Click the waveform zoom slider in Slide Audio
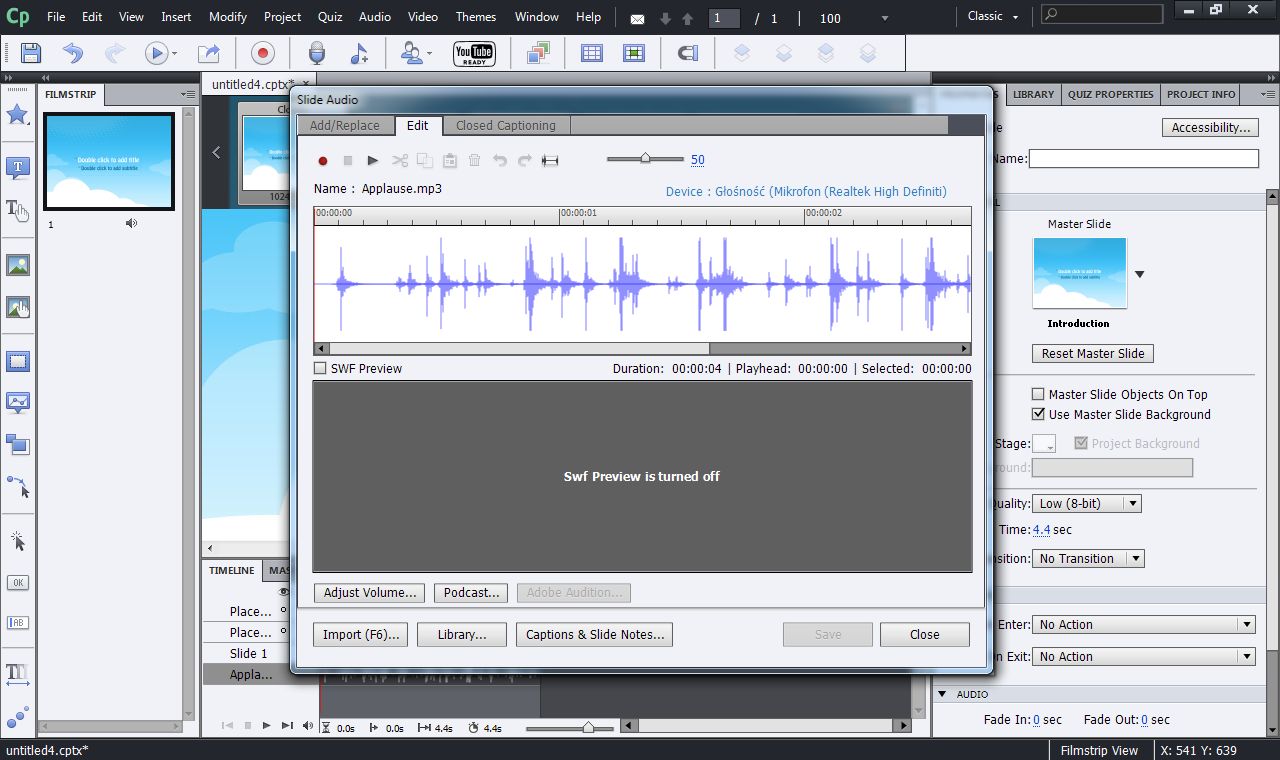Image resolution: width=1280 pixels, height=760 pixels. [x=645, y=158]
